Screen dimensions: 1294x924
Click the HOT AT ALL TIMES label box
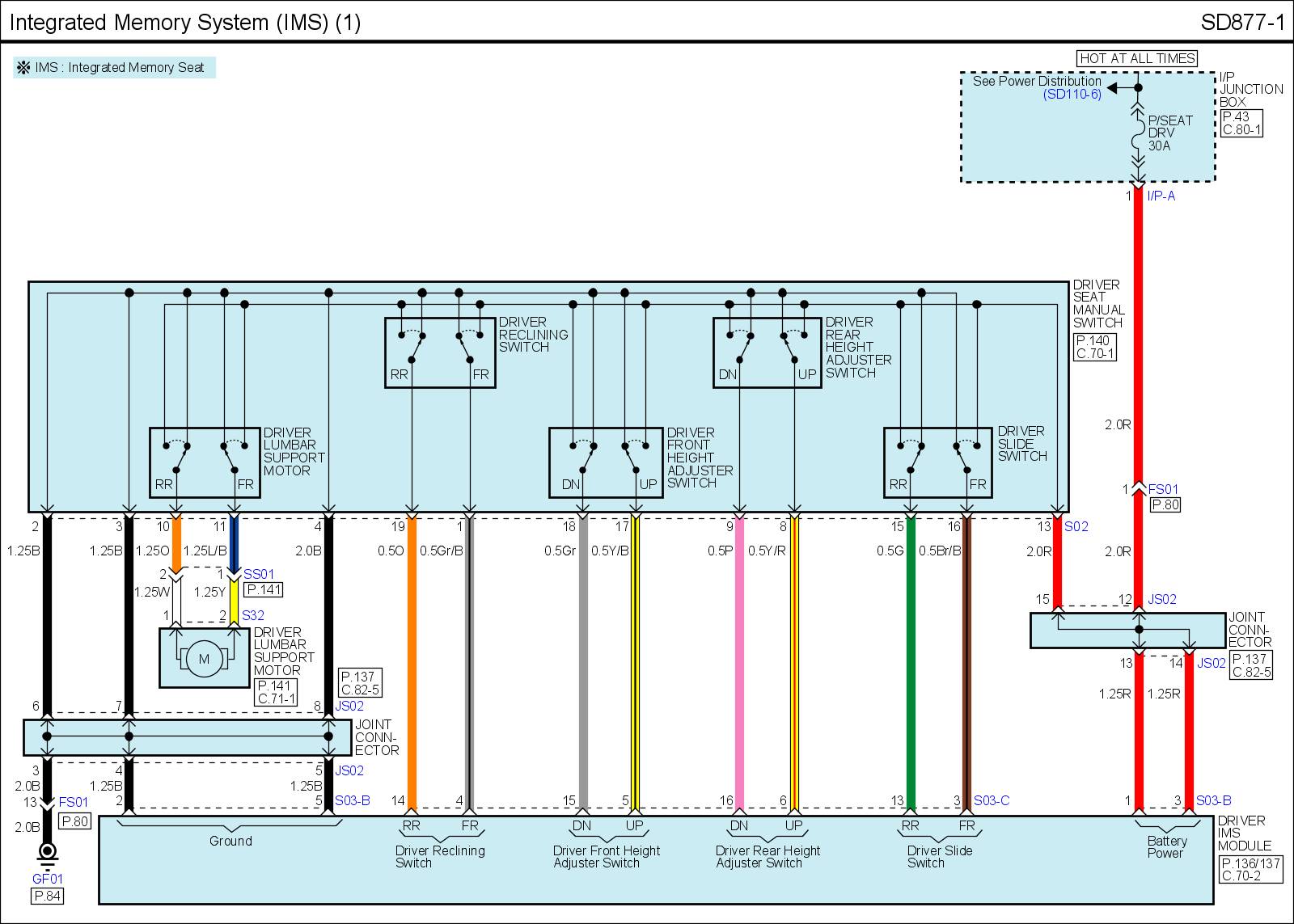tap(1137, 58)
